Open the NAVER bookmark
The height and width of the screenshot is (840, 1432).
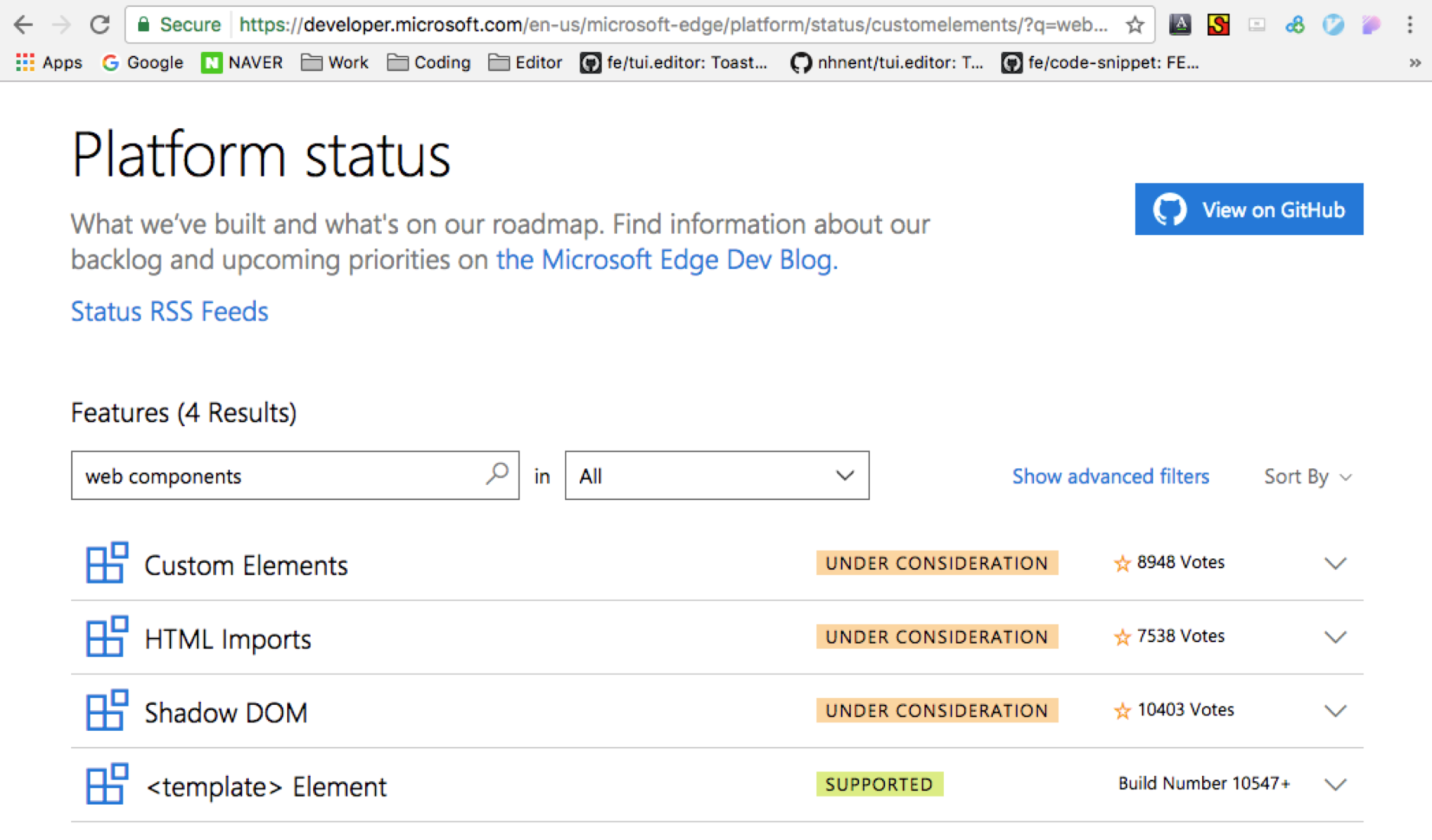[242, 63]
